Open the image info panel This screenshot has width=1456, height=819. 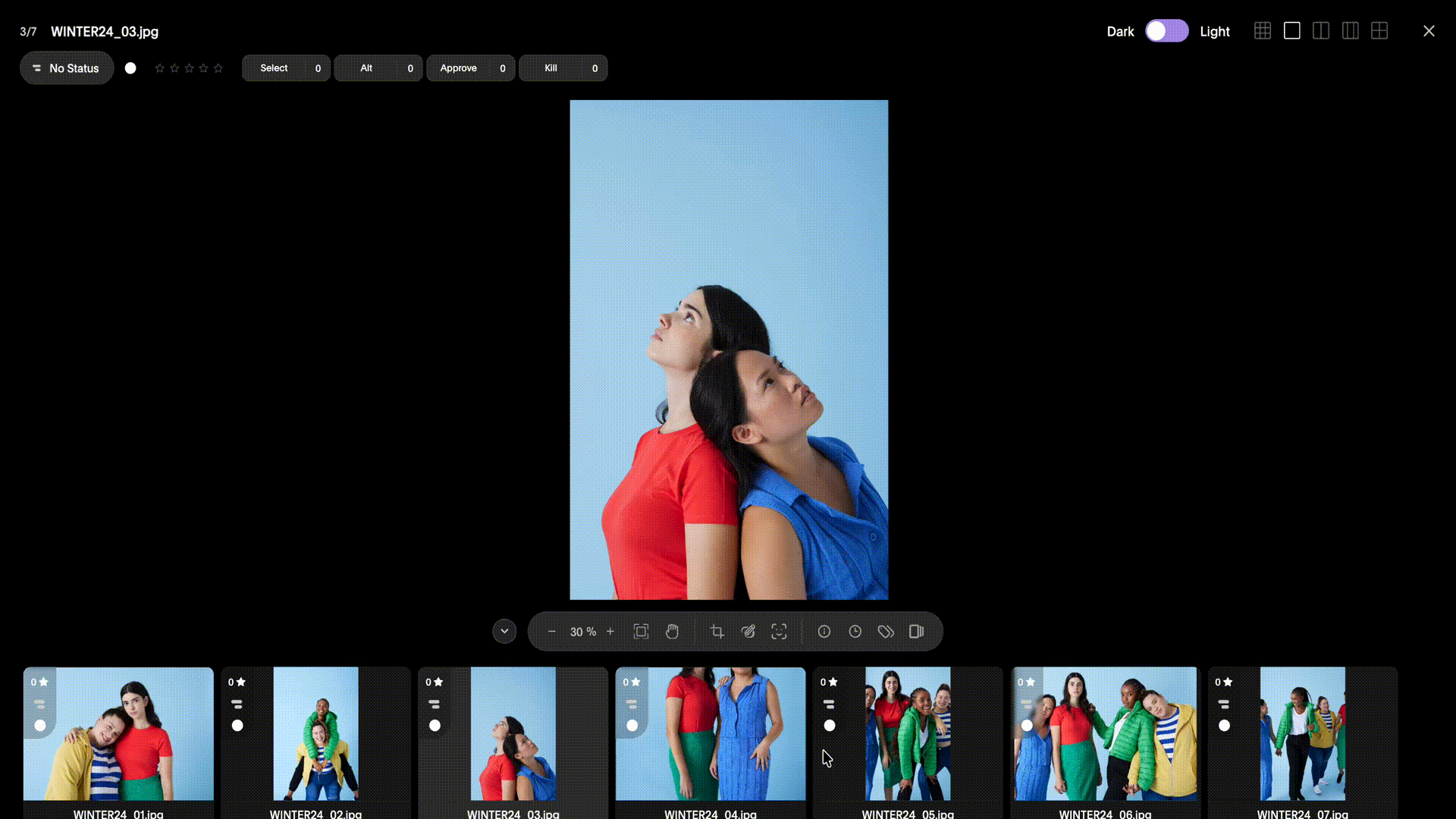pyautogui.click(x=824, y=632)
